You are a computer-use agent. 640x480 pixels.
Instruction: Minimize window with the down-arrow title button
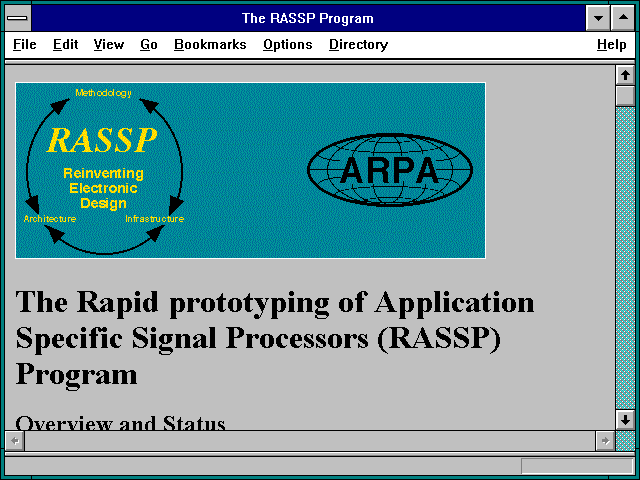598,18
